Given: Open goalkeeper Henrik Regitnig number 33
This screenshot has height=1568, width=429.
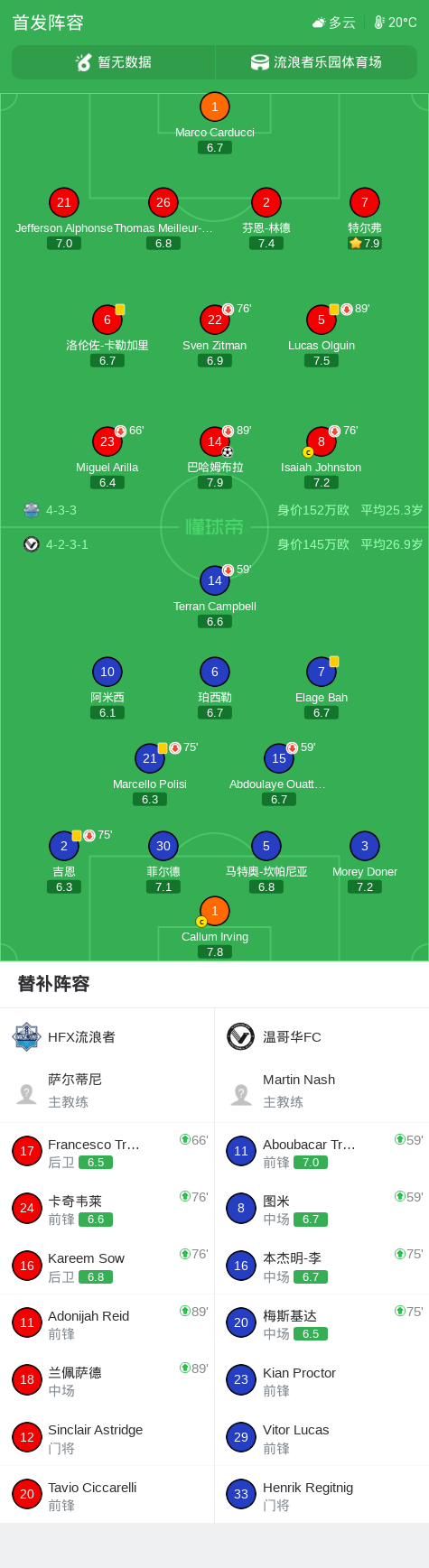Looking at the screenshot, I should [x=241, y=1494].
